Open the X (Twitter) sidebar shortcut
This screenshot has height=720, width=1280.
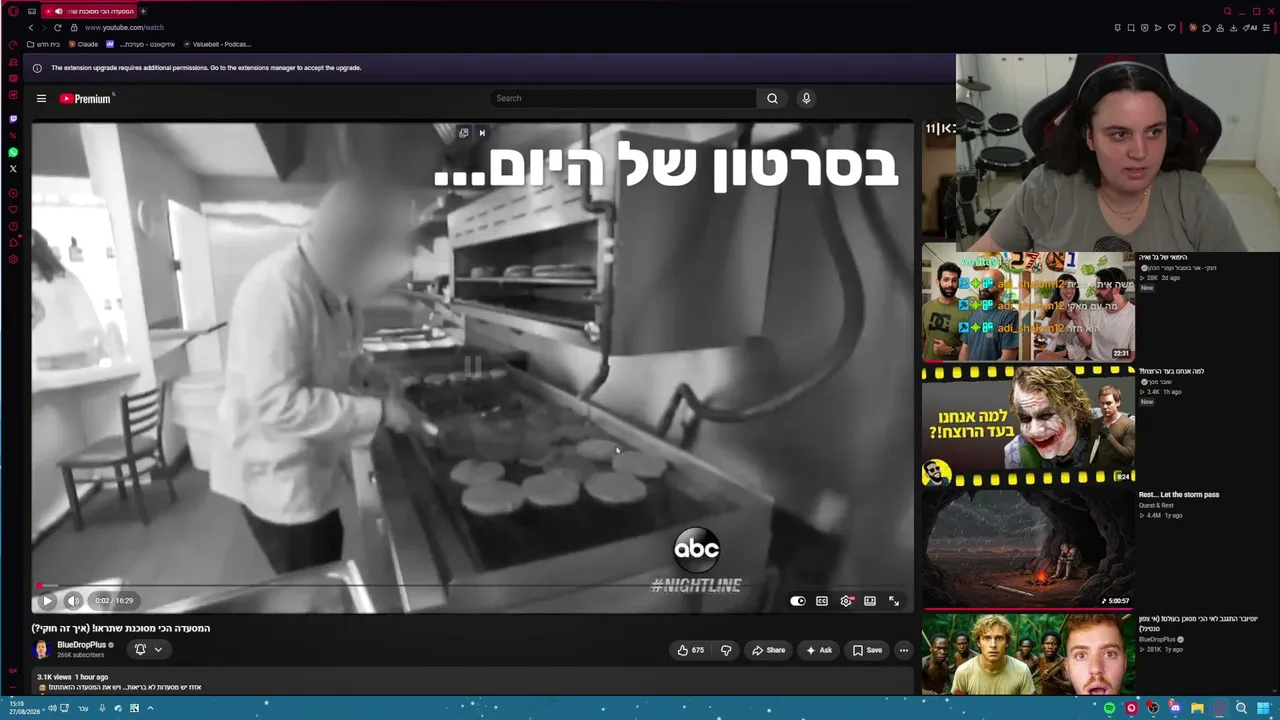[x=13, y=169]
